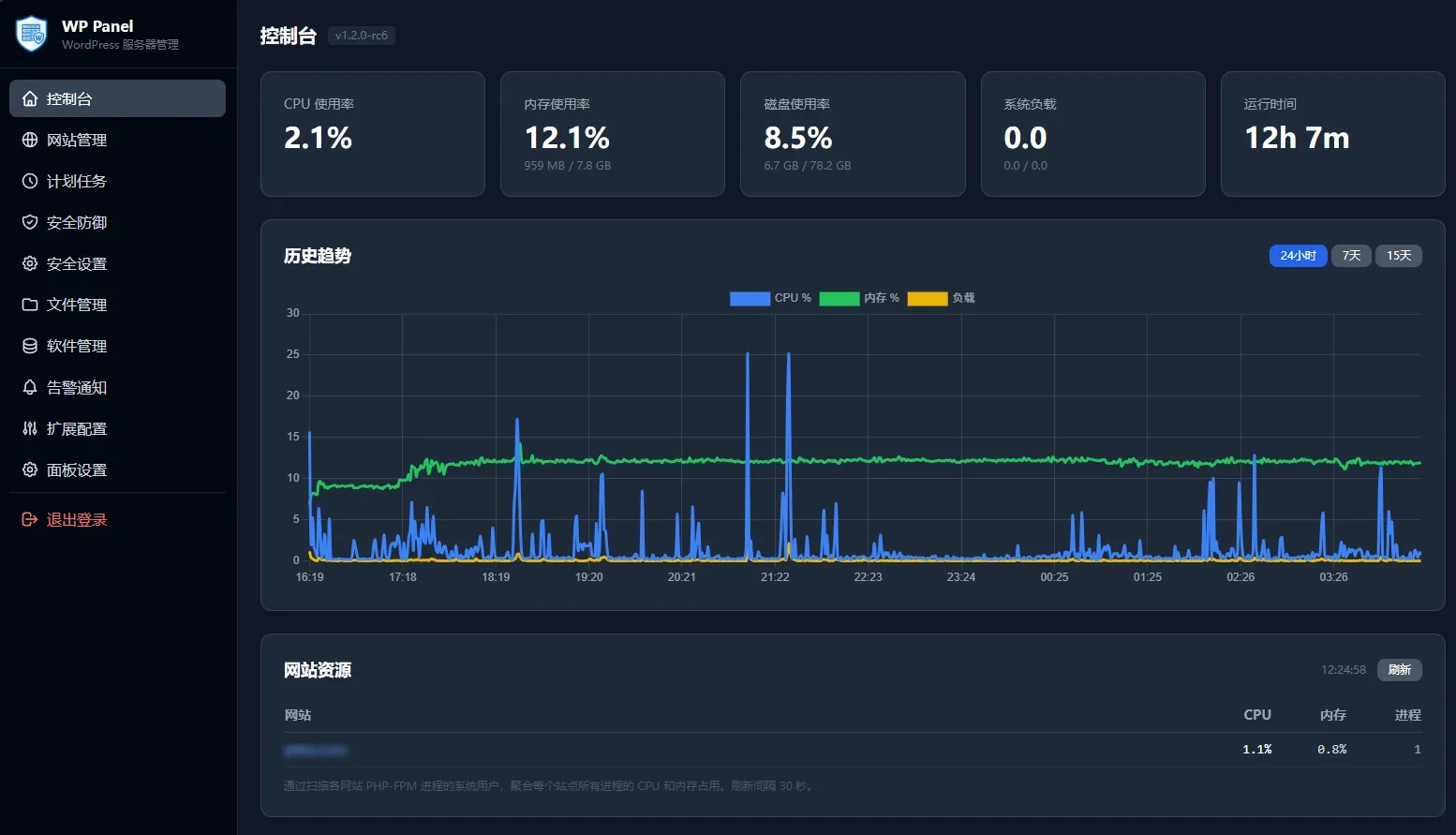Click the 刷新 button in 网站资源
The width and height of the screenshot is (1456, 835).
1400,670
